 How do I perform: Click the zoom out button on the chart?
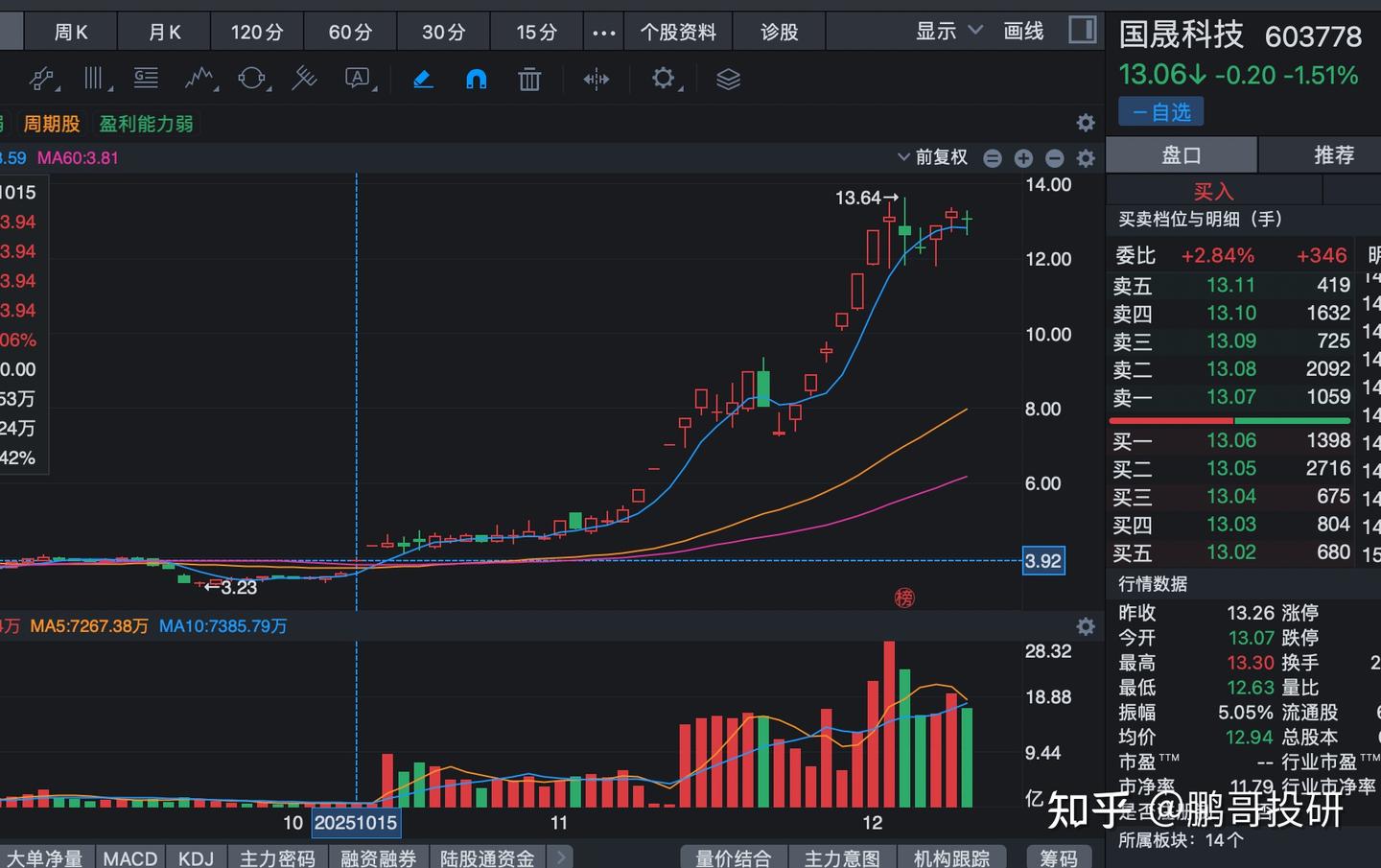point(1054,157)
